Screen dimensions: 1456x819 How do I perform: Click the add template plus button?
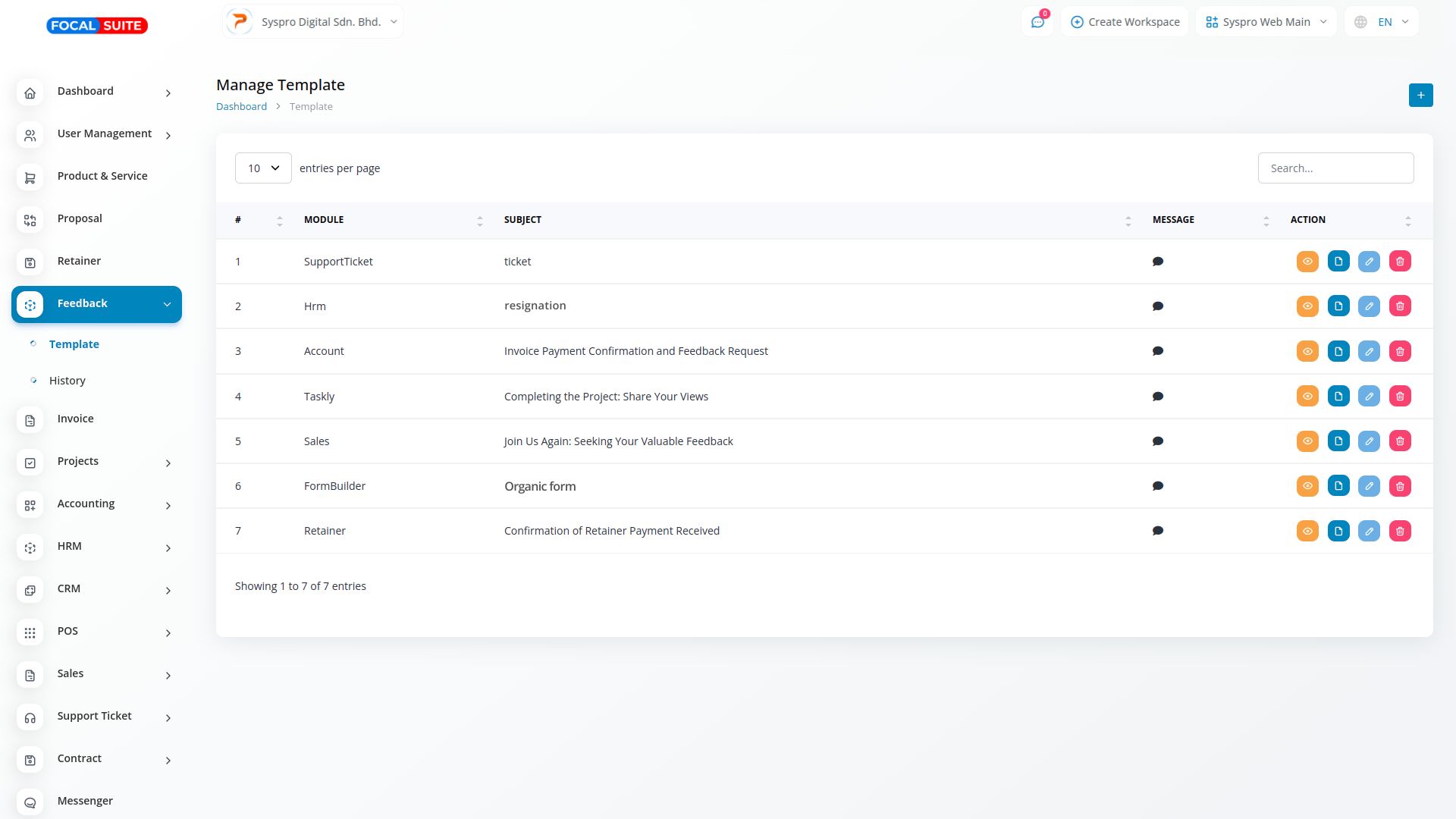point(1420,96)
